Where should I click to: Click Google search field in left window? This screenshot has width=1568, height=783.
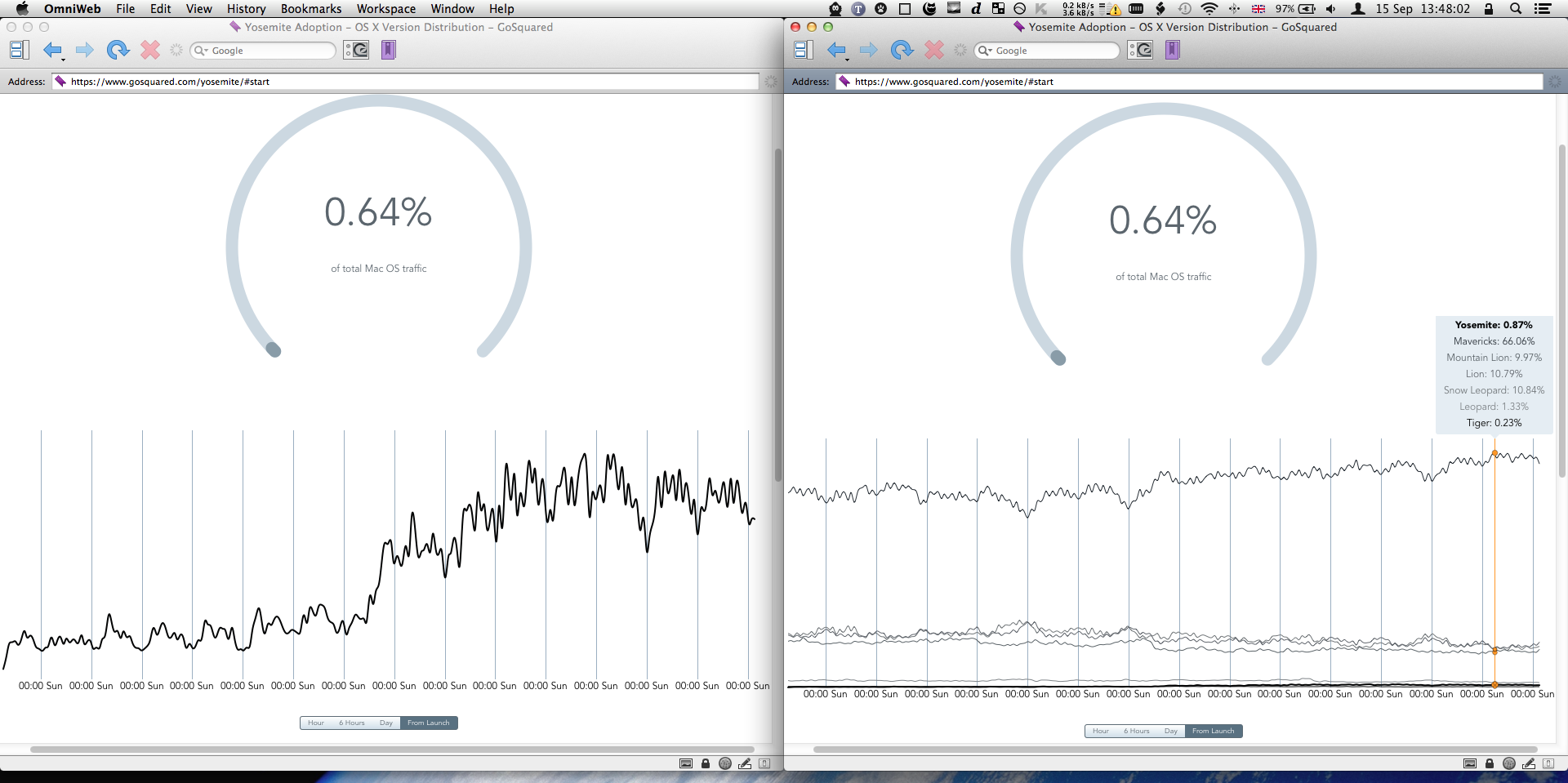click(263, 51)
